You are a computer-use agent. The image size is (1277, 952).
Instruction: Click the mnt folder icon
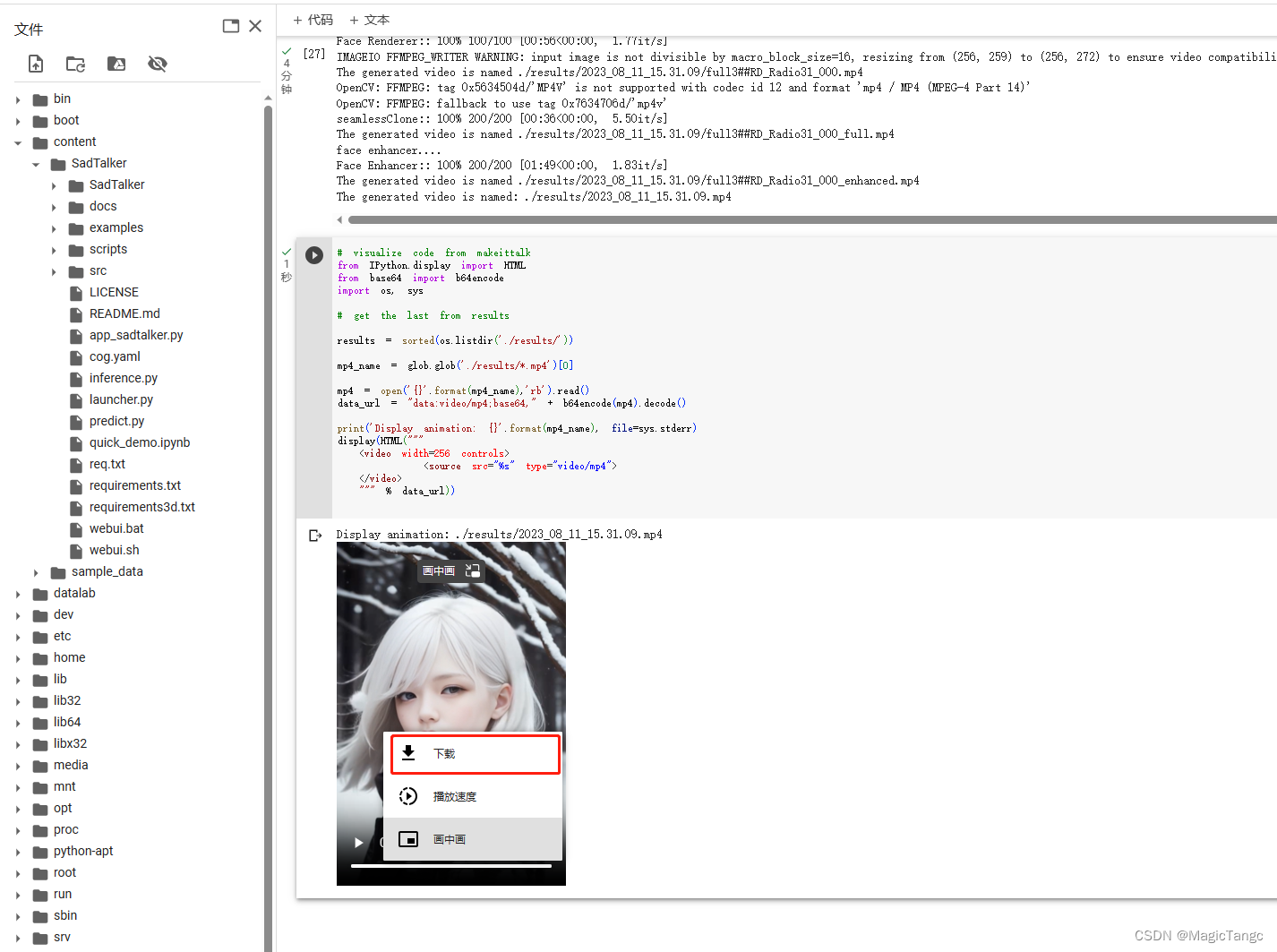point(40,787)
